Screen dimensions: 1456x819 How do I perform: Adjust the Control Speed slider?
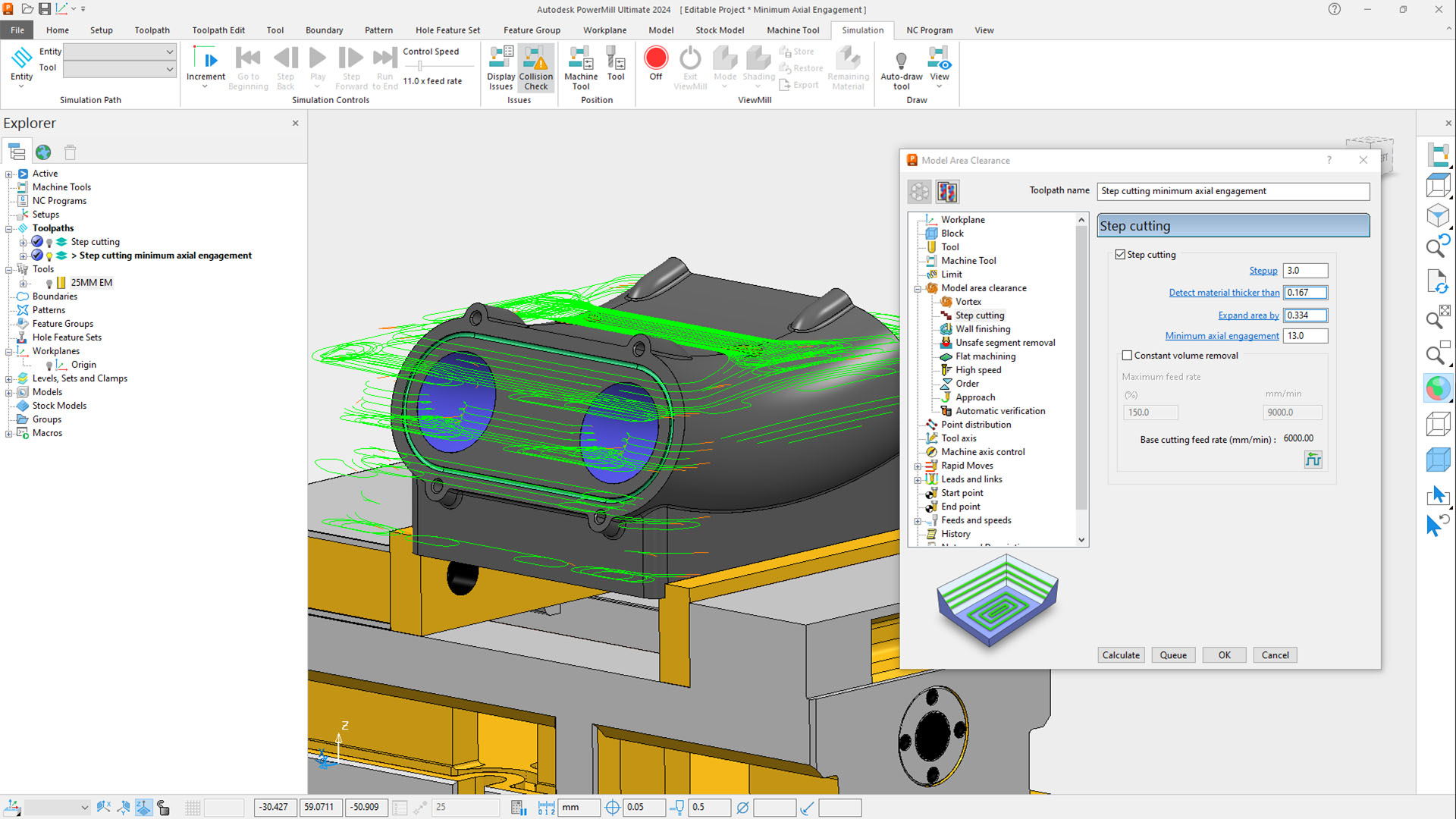(x=420, y=66)
